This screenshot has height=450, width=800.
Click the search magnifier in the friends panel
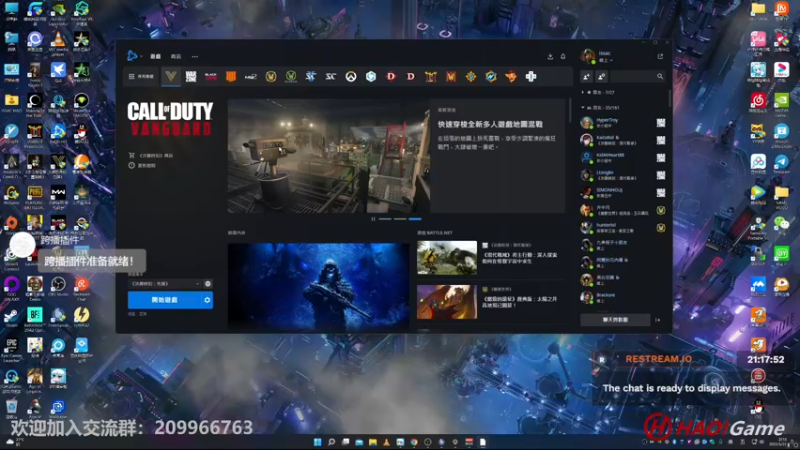pyautogui.click(x=660, y=77)
